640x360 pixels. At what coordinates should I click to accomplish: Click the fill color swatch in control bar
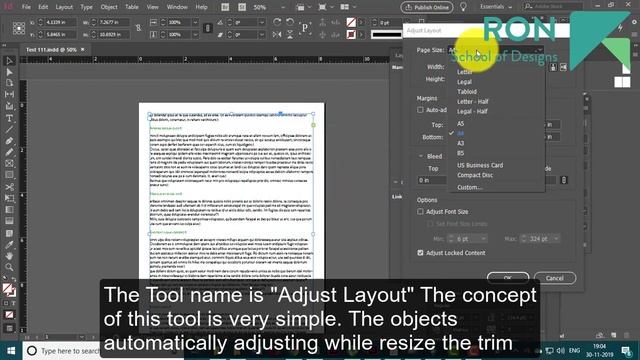coord(351,22)
